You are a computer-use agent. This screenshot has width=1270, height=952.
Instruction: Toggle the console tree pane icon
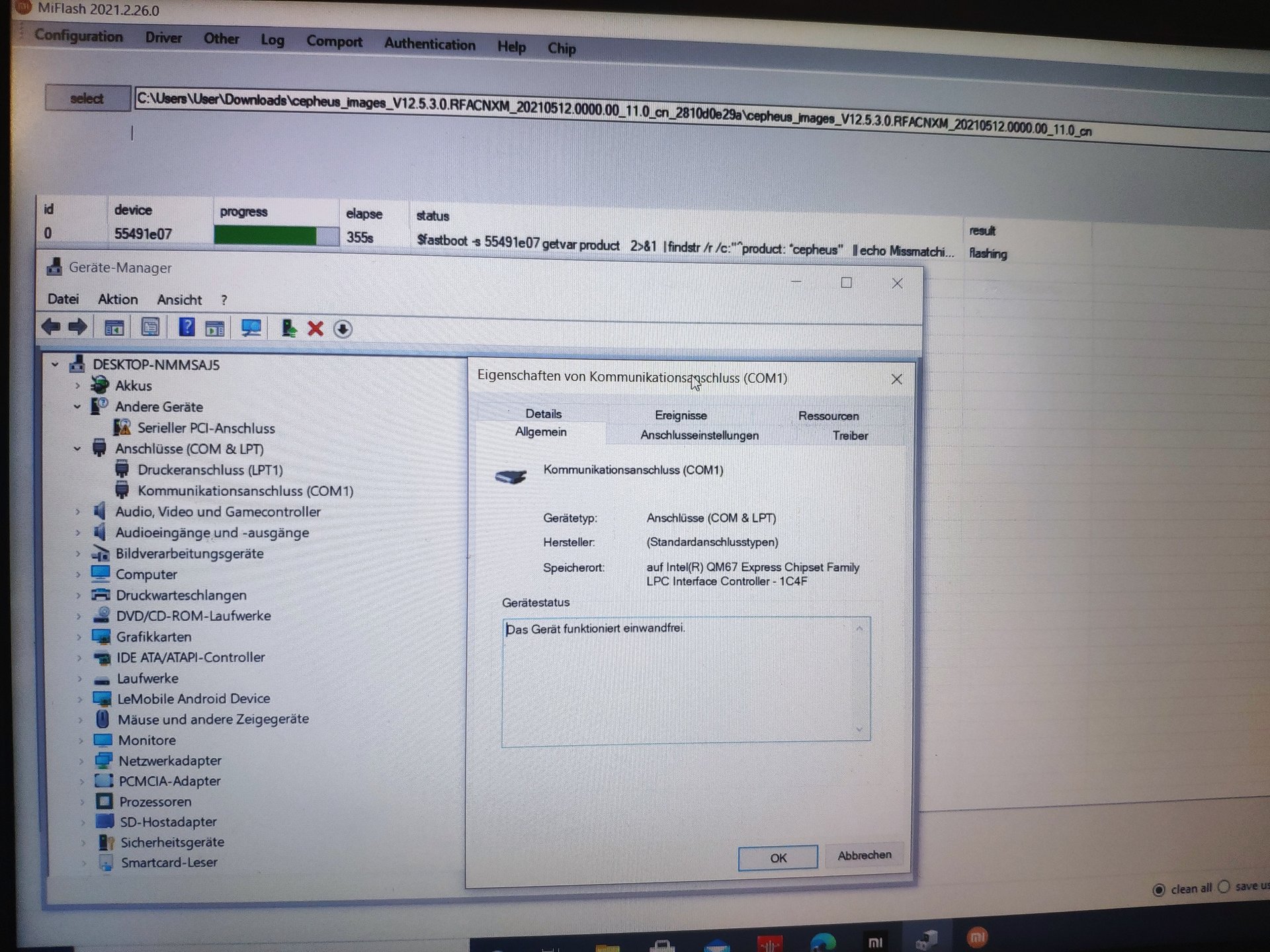(x=114, y=327)
